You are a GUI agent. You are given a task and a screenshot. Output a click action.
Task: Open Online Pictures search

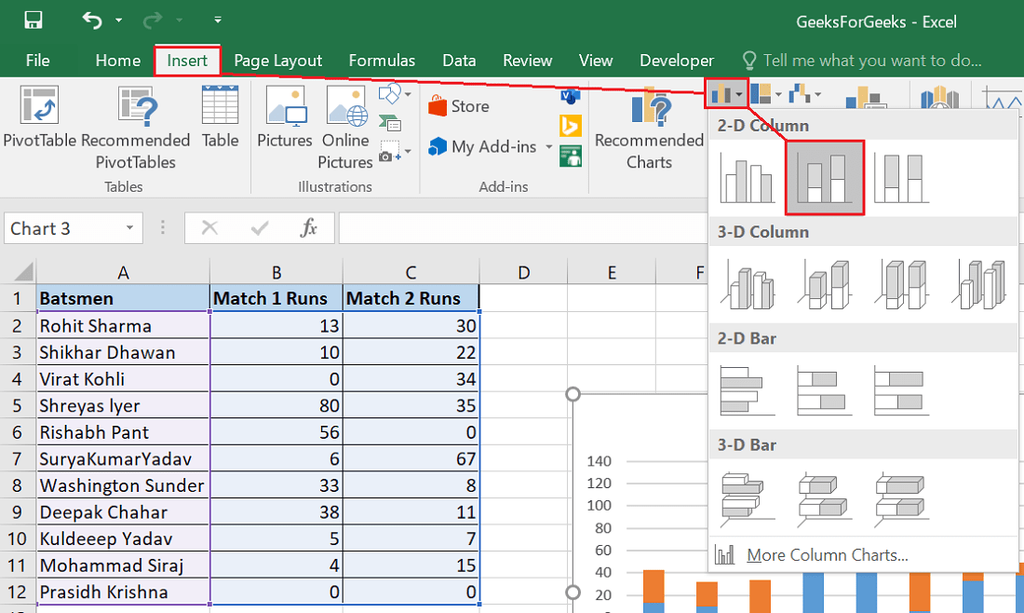(x=345, y=128)
